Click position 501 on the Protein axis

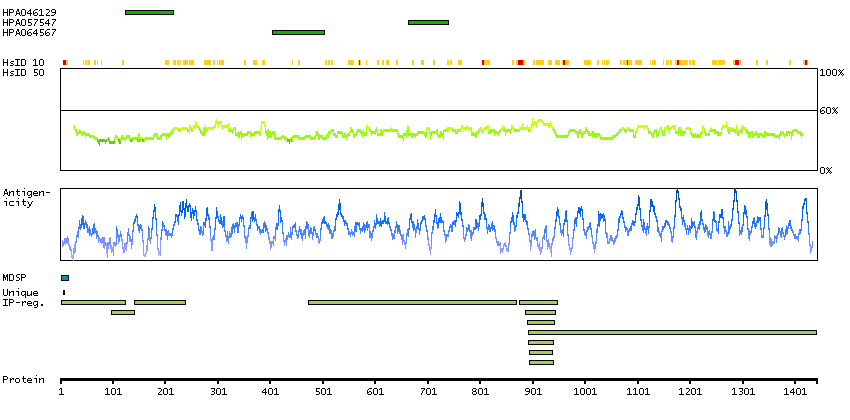323,393
